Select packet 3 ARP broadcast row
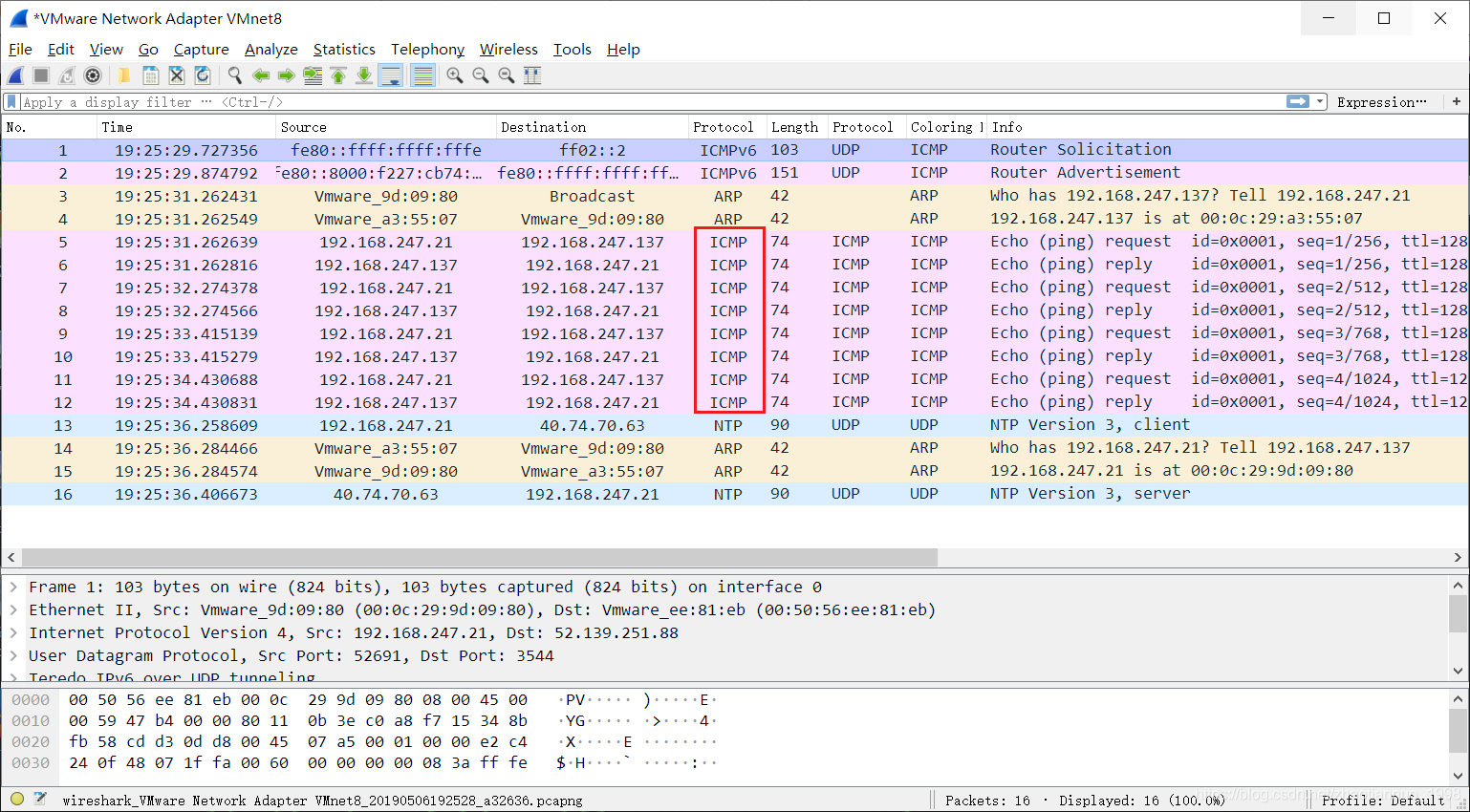The image size is (1470, 812). [x=734, y=196]
